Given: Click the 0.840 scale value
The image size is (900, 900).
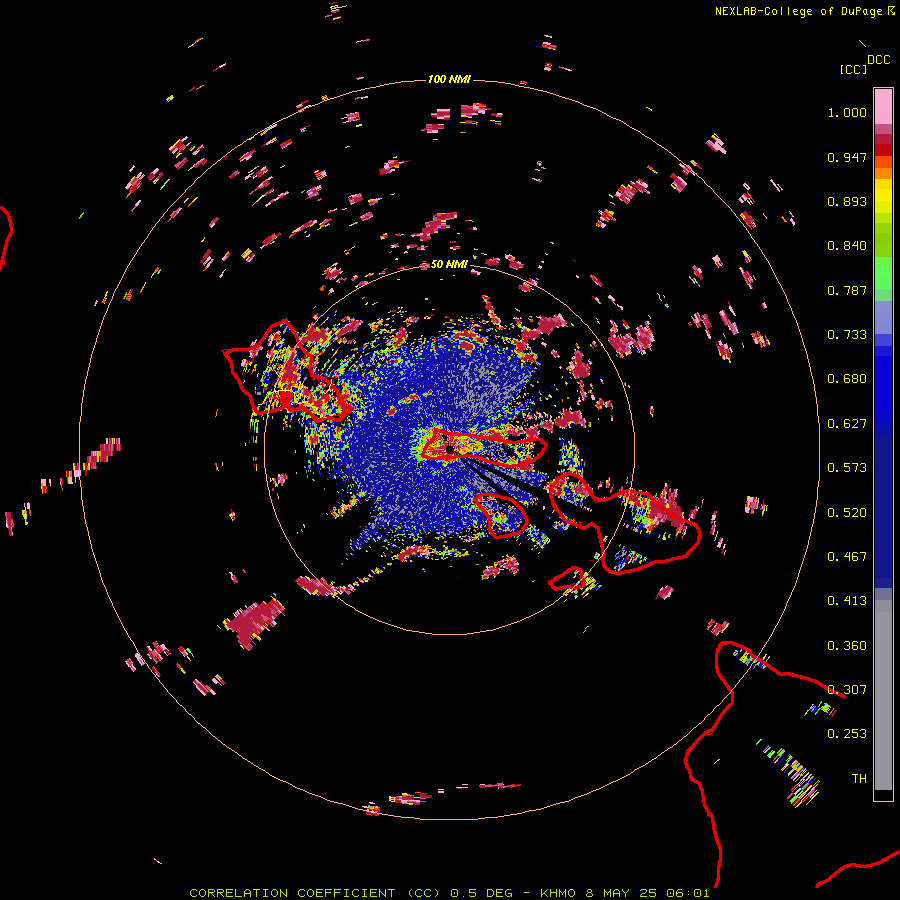Looking at the screenshot, I should point(847,246).
